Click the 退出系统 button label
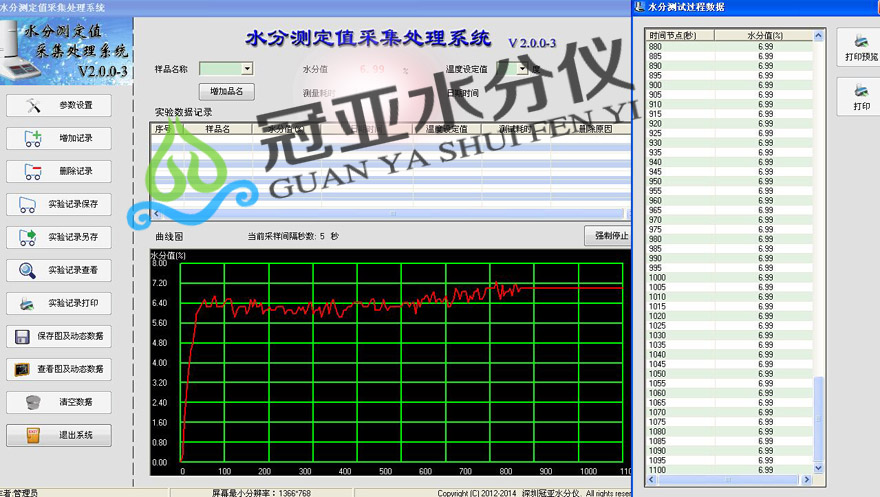The image size is (880, 497). click(76, 435)
